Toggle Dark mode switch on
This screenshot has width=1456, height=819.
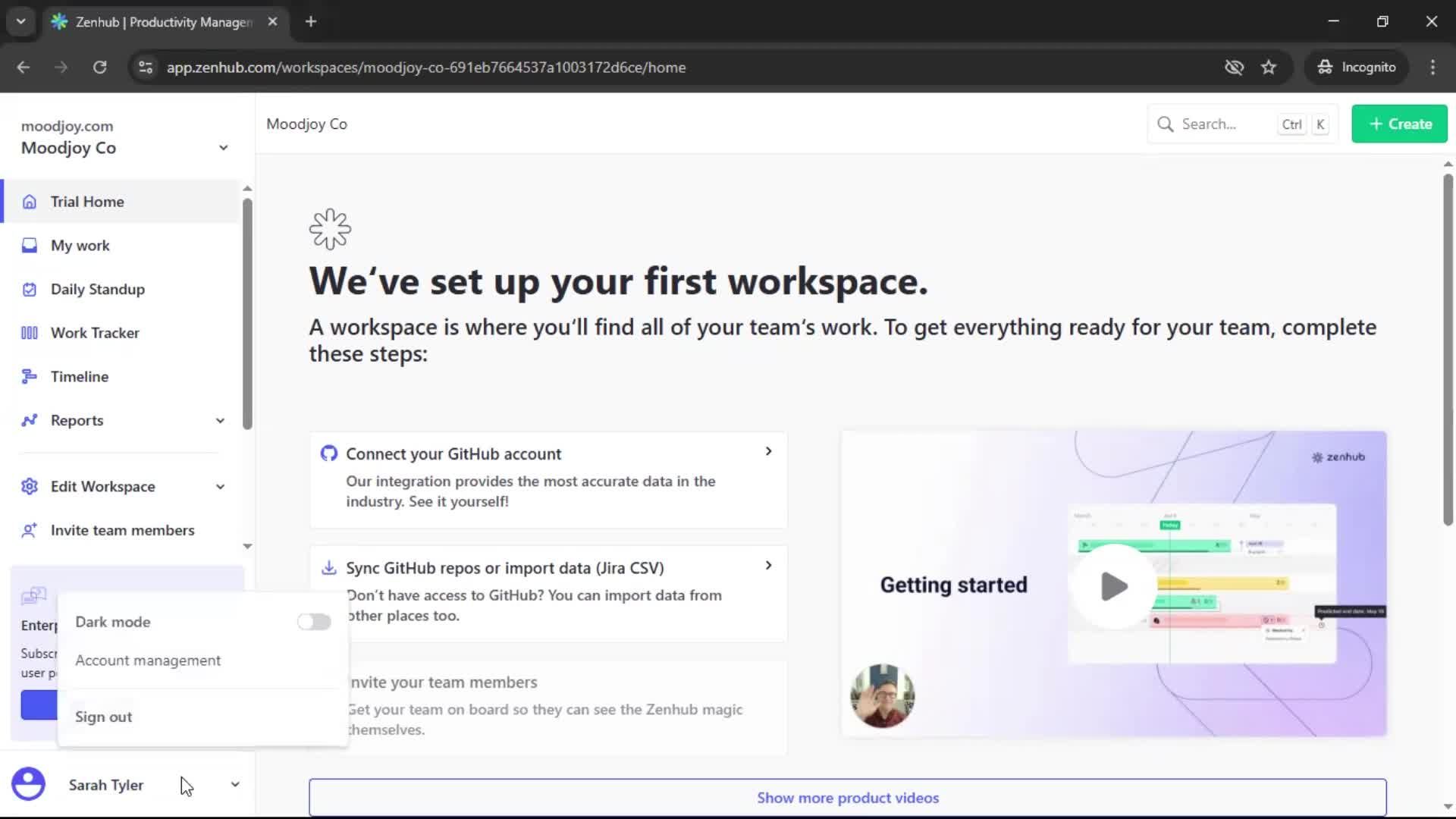pyautogui.click(x=314, y=622)
